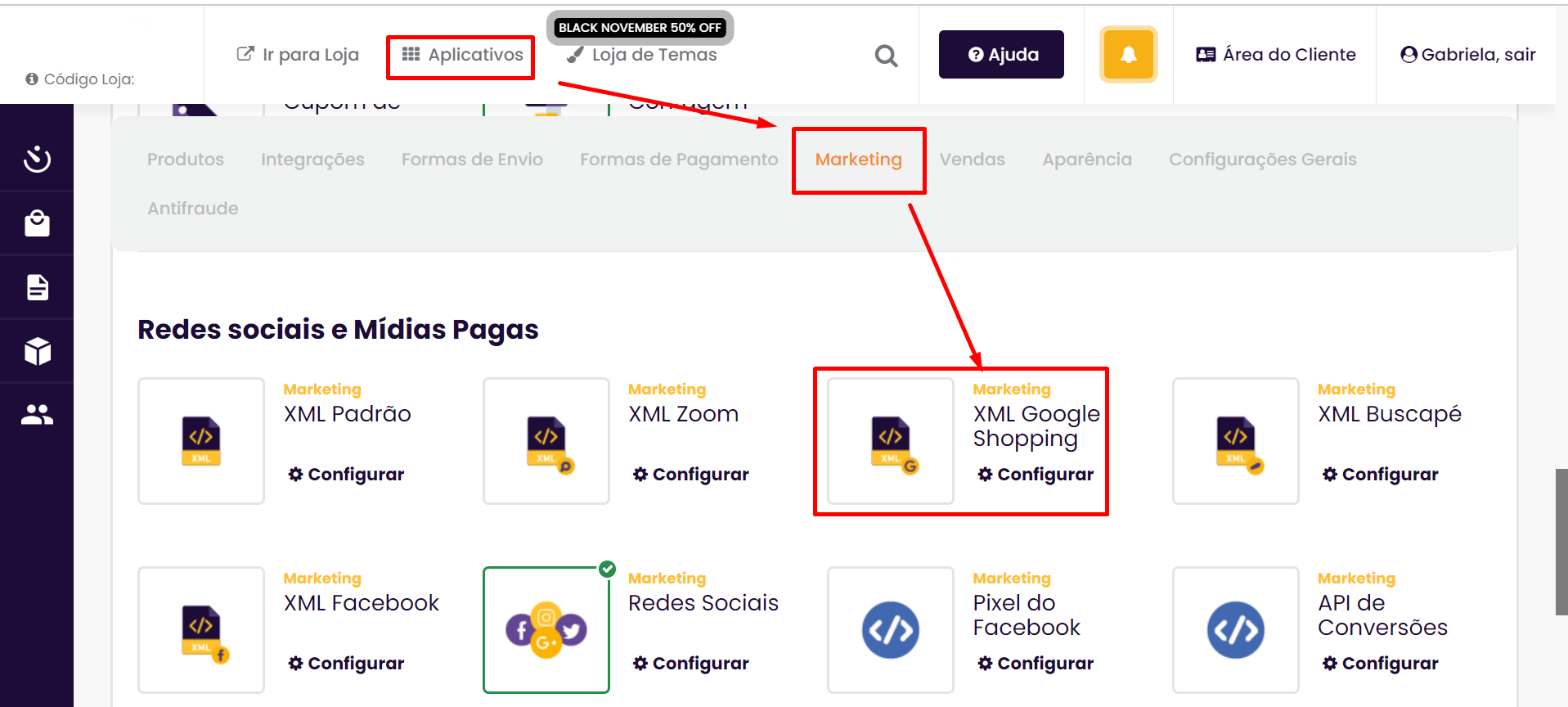Click Ir para Loja link

click(x=298, y=55)
